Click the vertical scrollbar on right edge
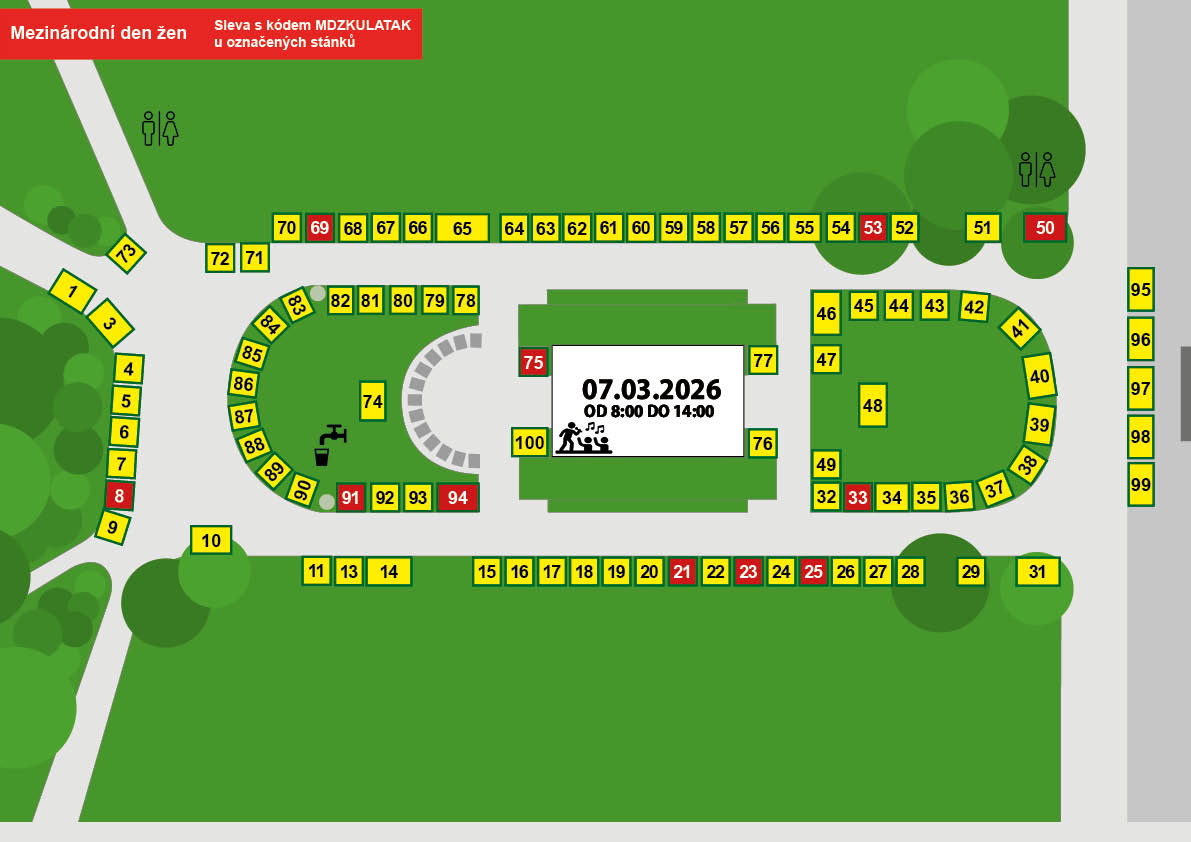 [x=1185, y=393]
